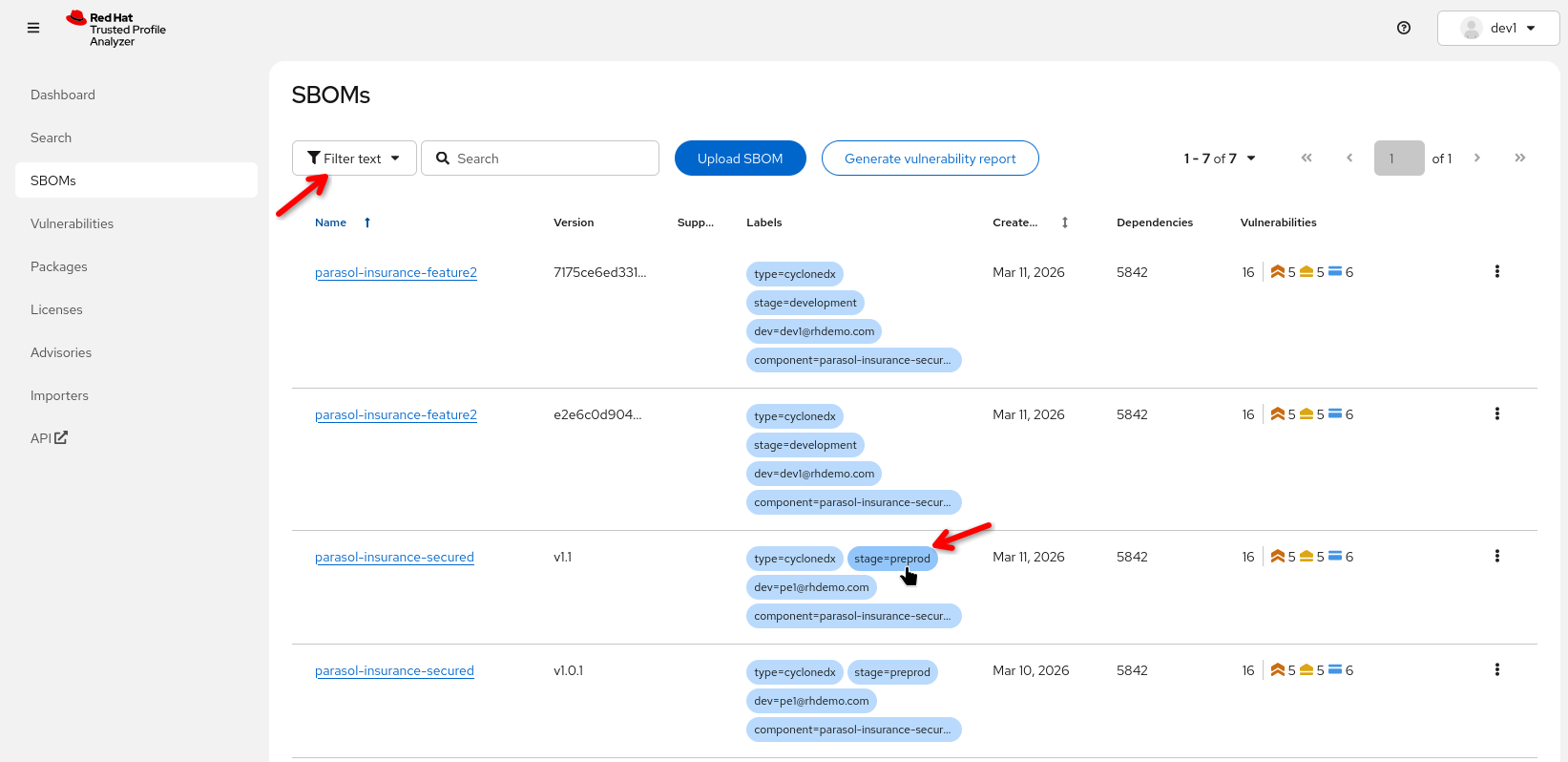Open API external link in sidebar
1568x762 pixels.
click(49, 438)
